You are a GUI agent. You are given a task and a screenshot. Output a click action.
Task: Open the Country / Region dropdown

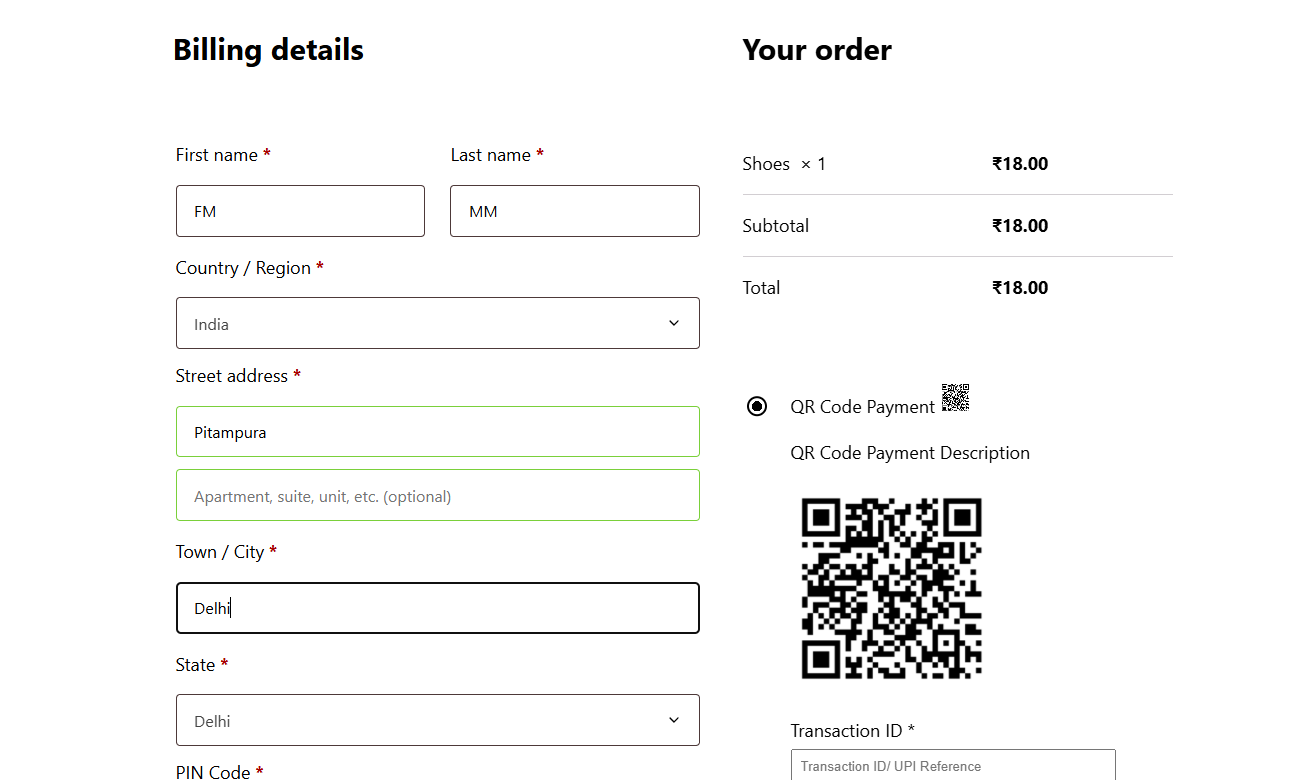[437, 323]
